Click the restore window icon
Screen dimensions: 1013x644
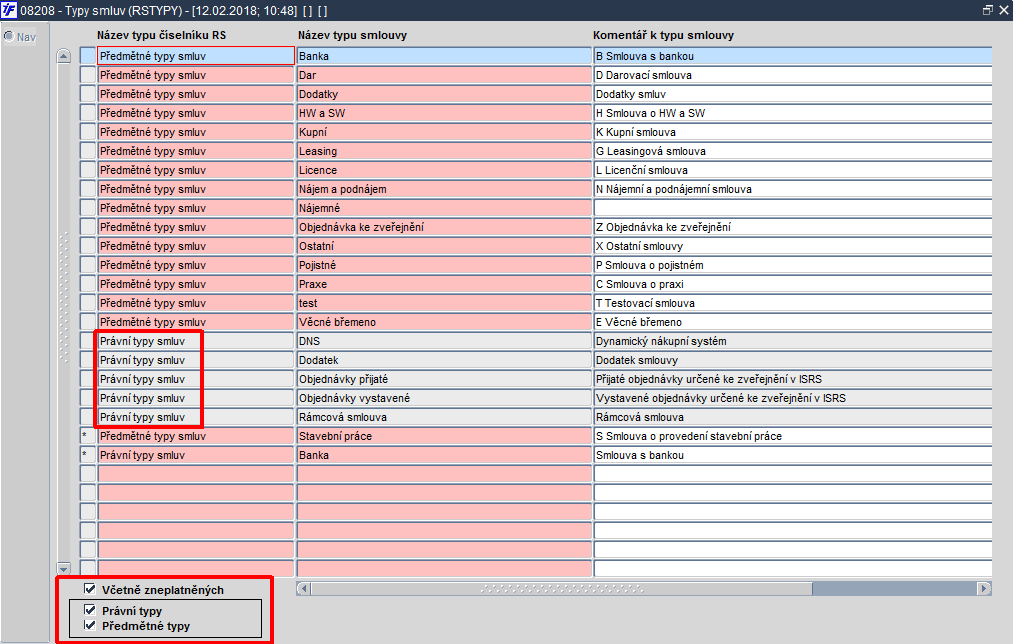click(x=987, y=10)
